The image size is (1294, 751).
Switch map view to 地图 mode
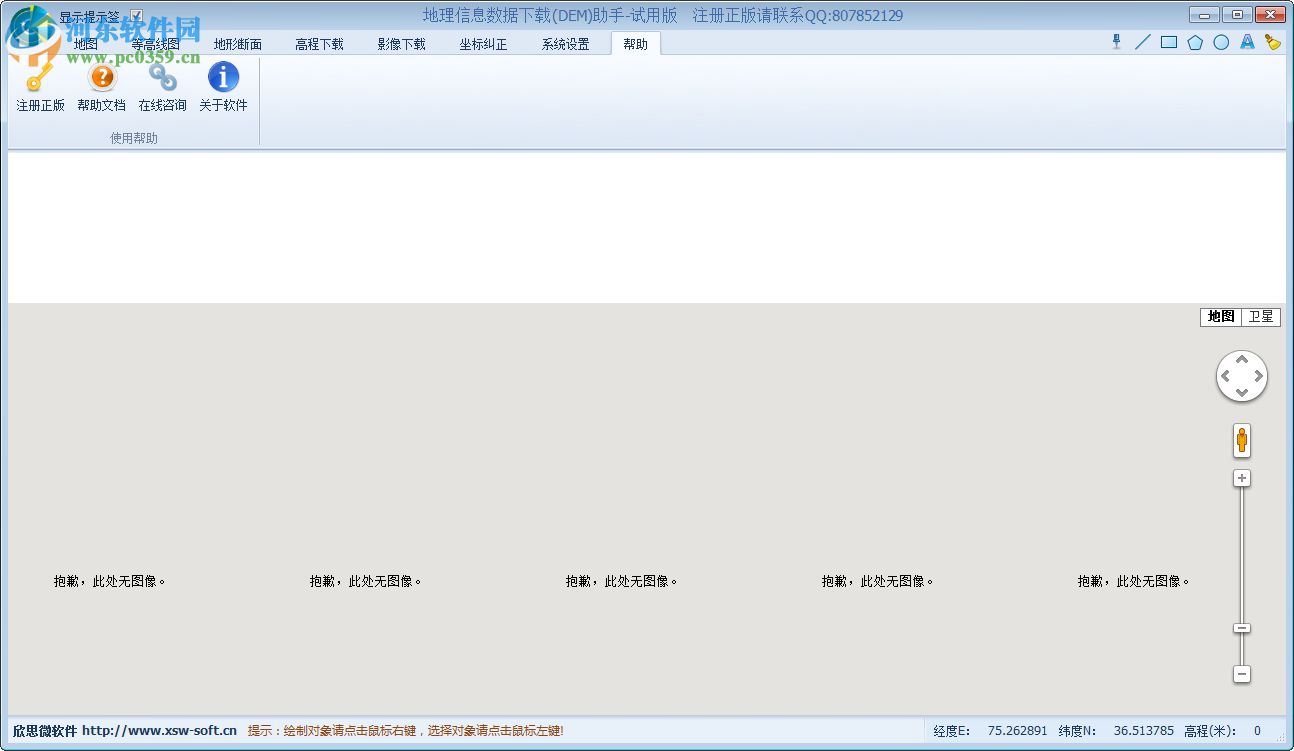(1221, 317)
